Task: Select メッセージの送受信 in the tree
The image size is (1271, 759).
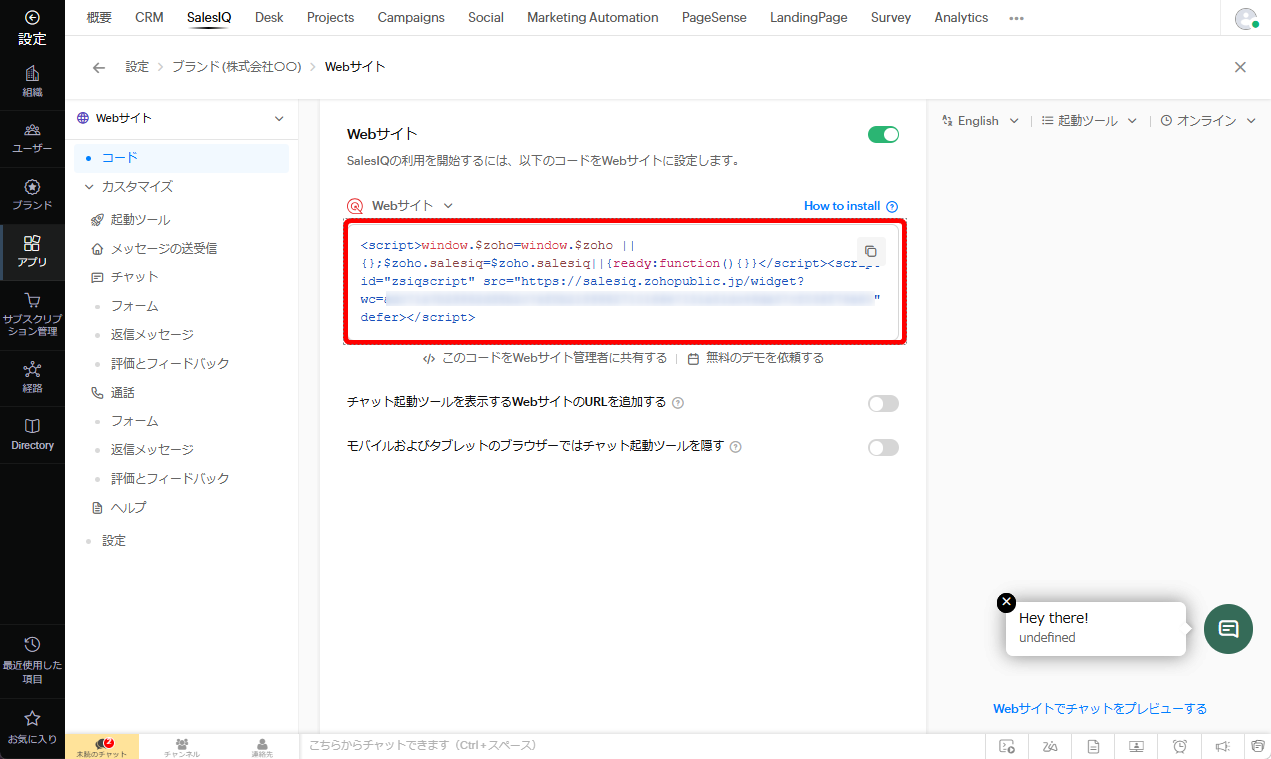Action: [x=164, y=248]
